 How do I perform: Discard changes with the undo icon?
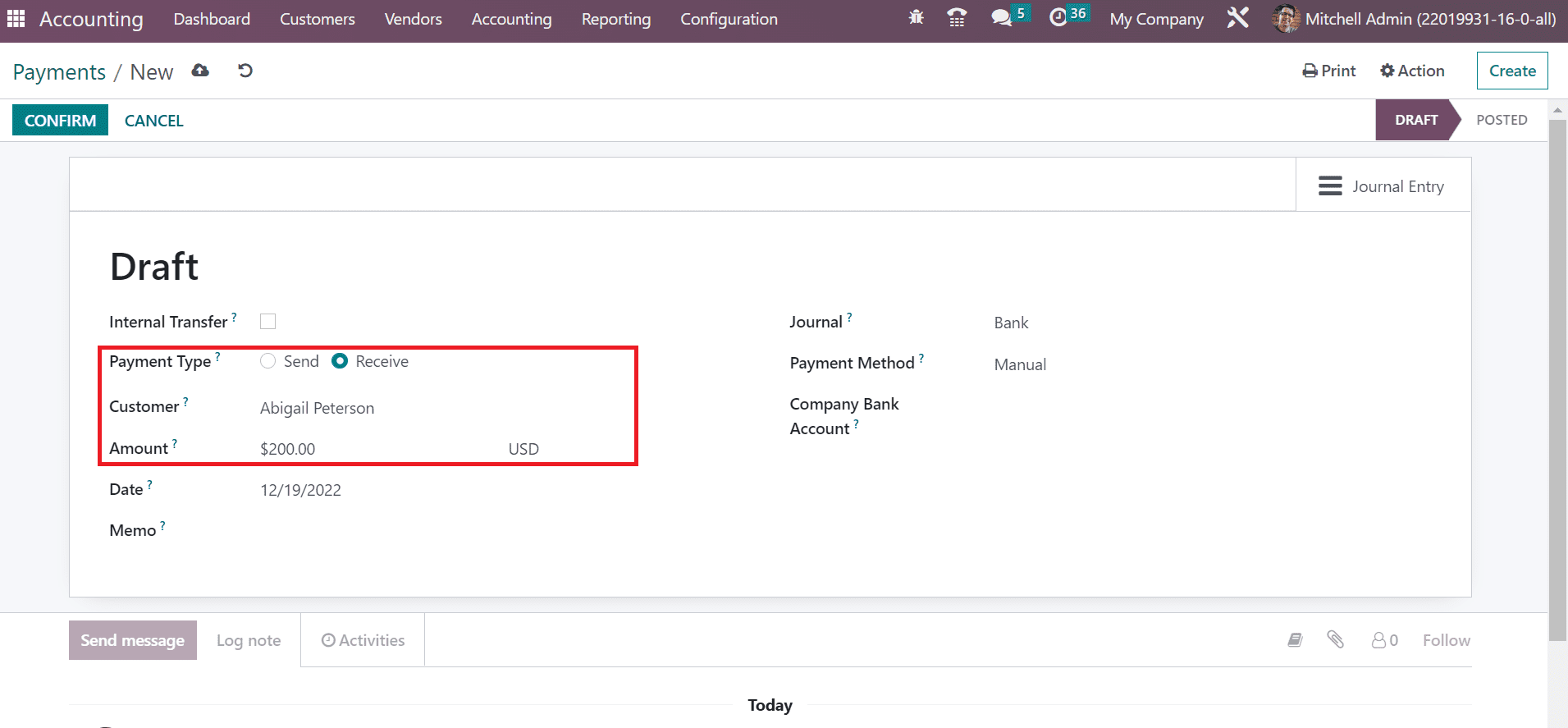(245, 71)
